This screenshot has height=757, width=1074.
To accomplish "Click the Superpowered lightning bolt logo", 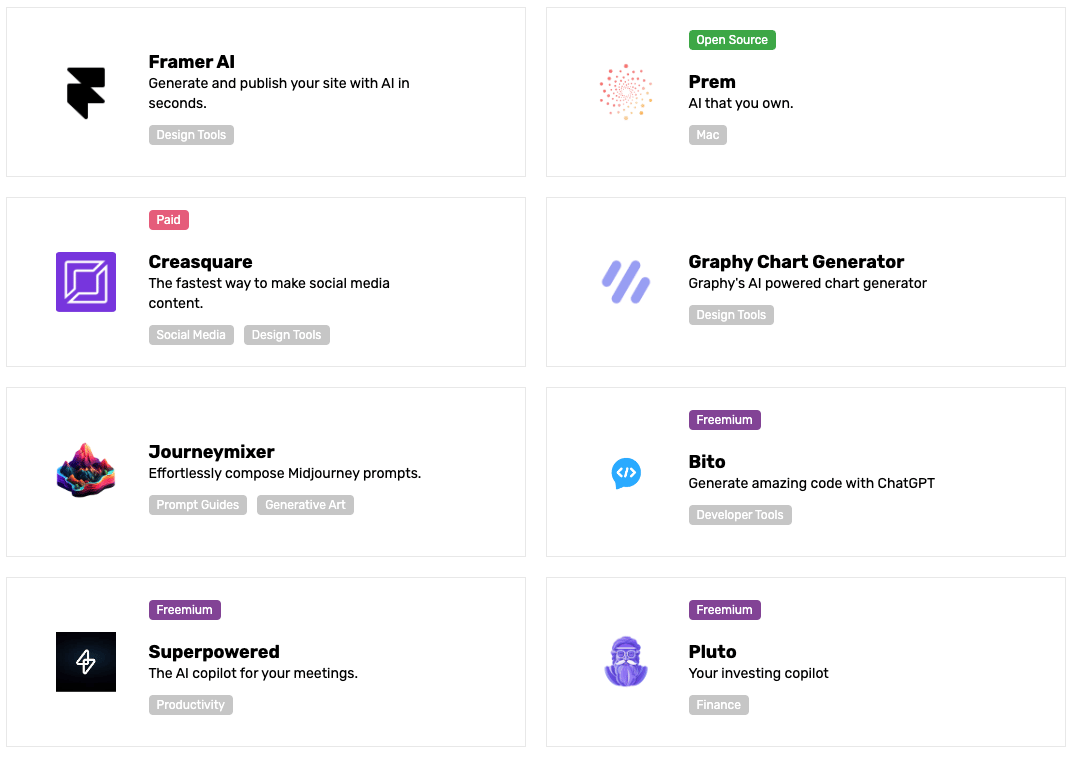I will click(x=86, y=662).
